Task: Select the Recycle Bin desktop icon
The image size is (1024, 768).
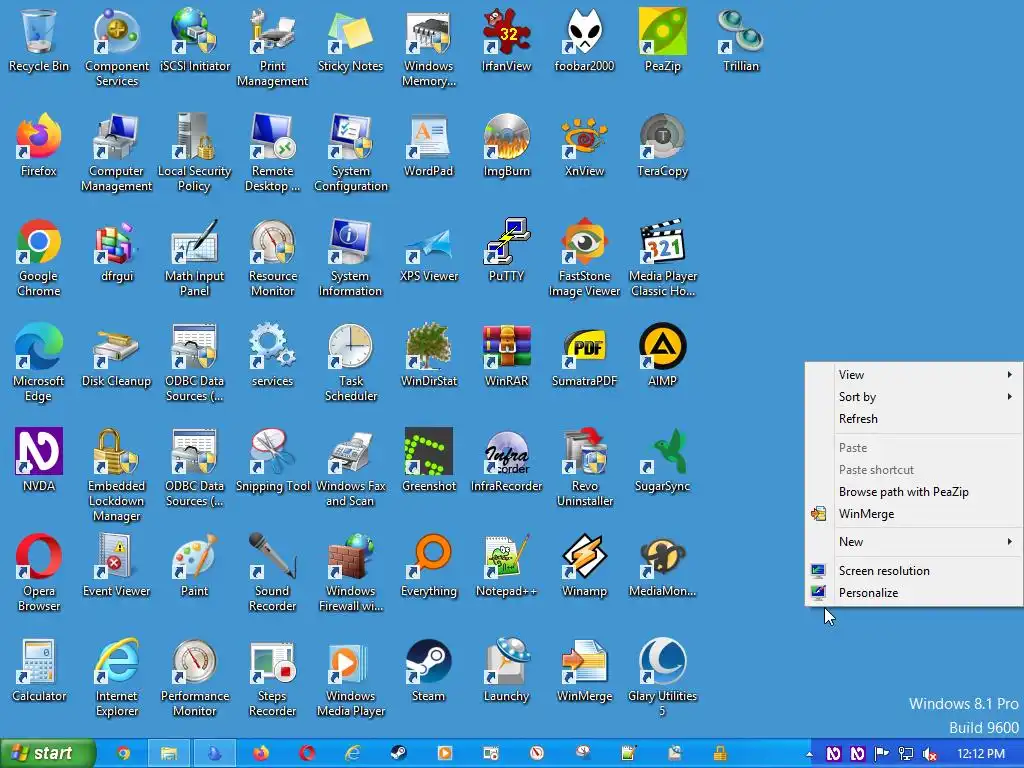Action: click(x=39, y=40)
